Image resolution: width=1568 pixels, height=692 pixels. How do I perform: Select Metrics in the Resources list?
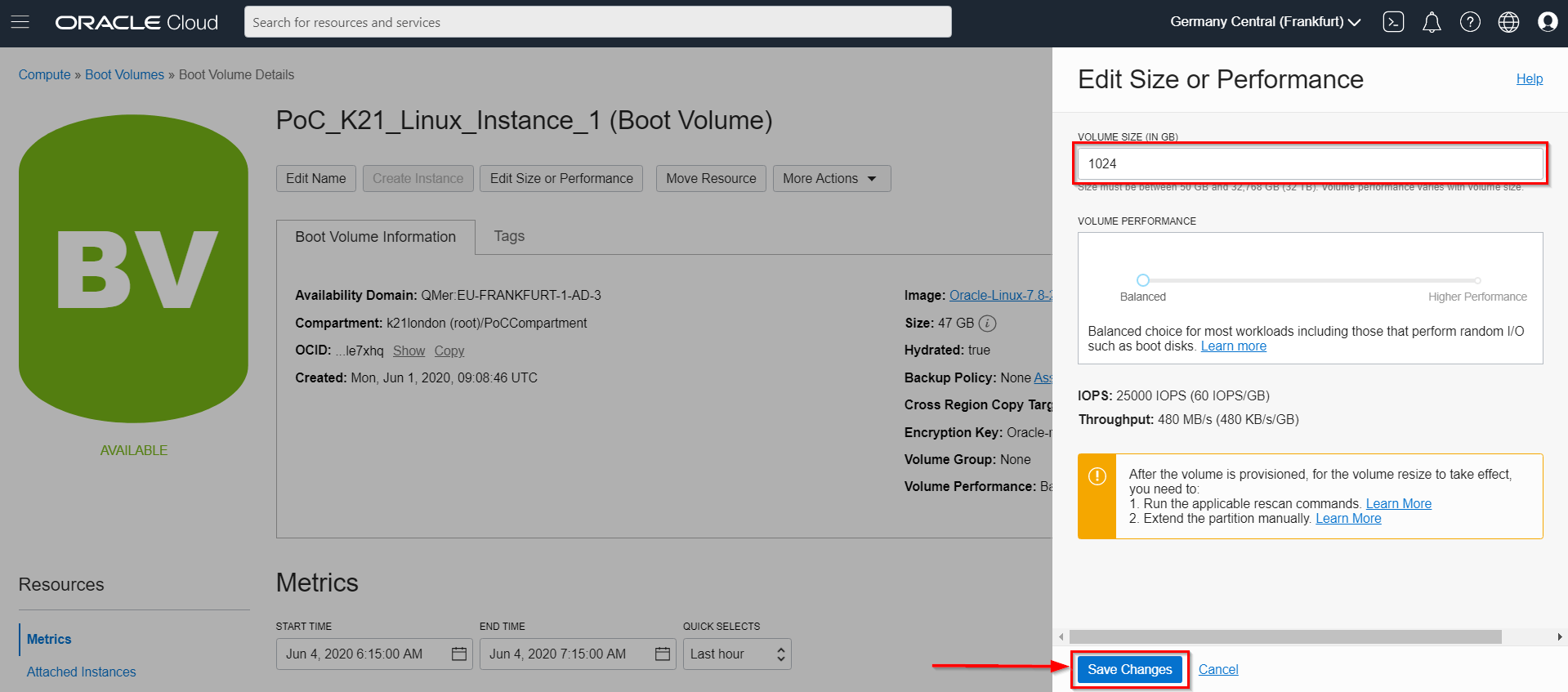pyautogui.click(x=49, y=639)
